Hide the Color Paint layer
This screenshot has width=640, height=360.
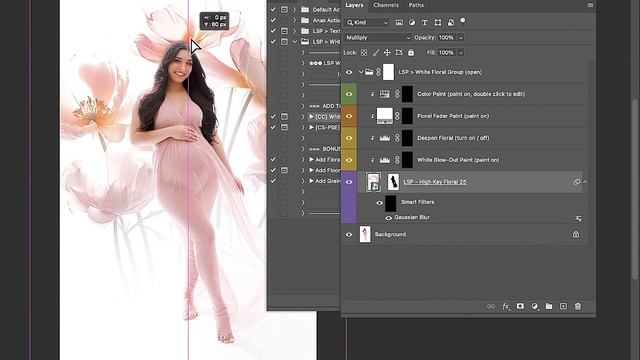349,94
